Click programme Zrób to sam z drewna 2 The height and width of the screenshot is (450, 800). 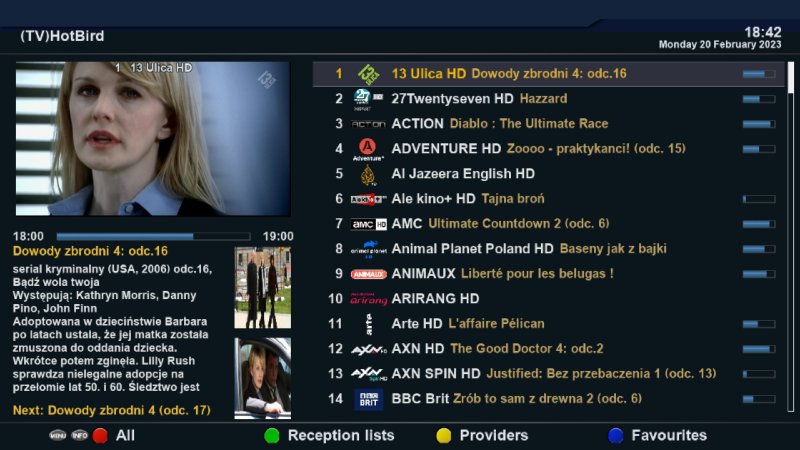(523, 399)
